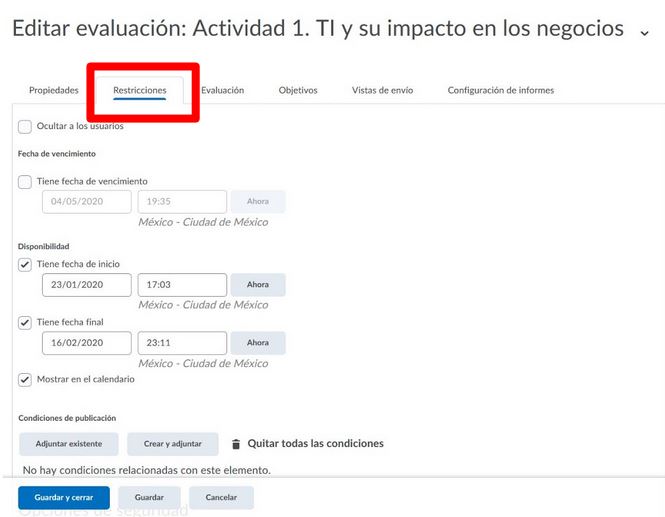Click the blue Guardar y cerrar button
Image resolution: width=665 pixels, height=517 pixels.
[64, 497]
